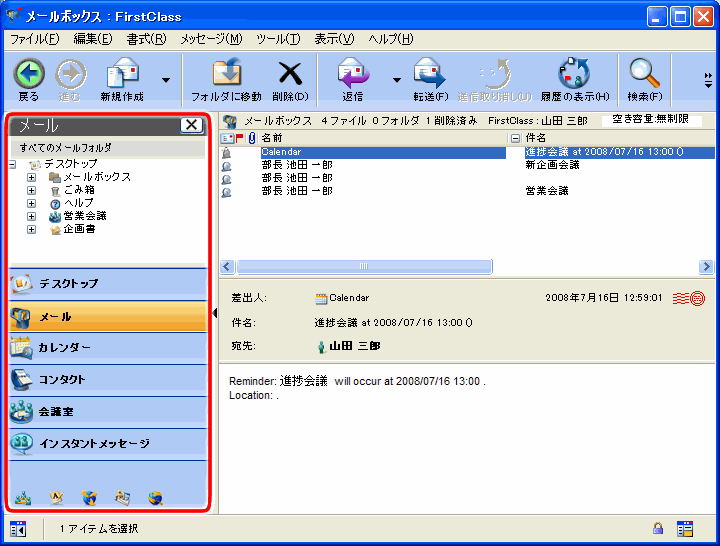Open the 会議室 navigation button

click(108, 411)
